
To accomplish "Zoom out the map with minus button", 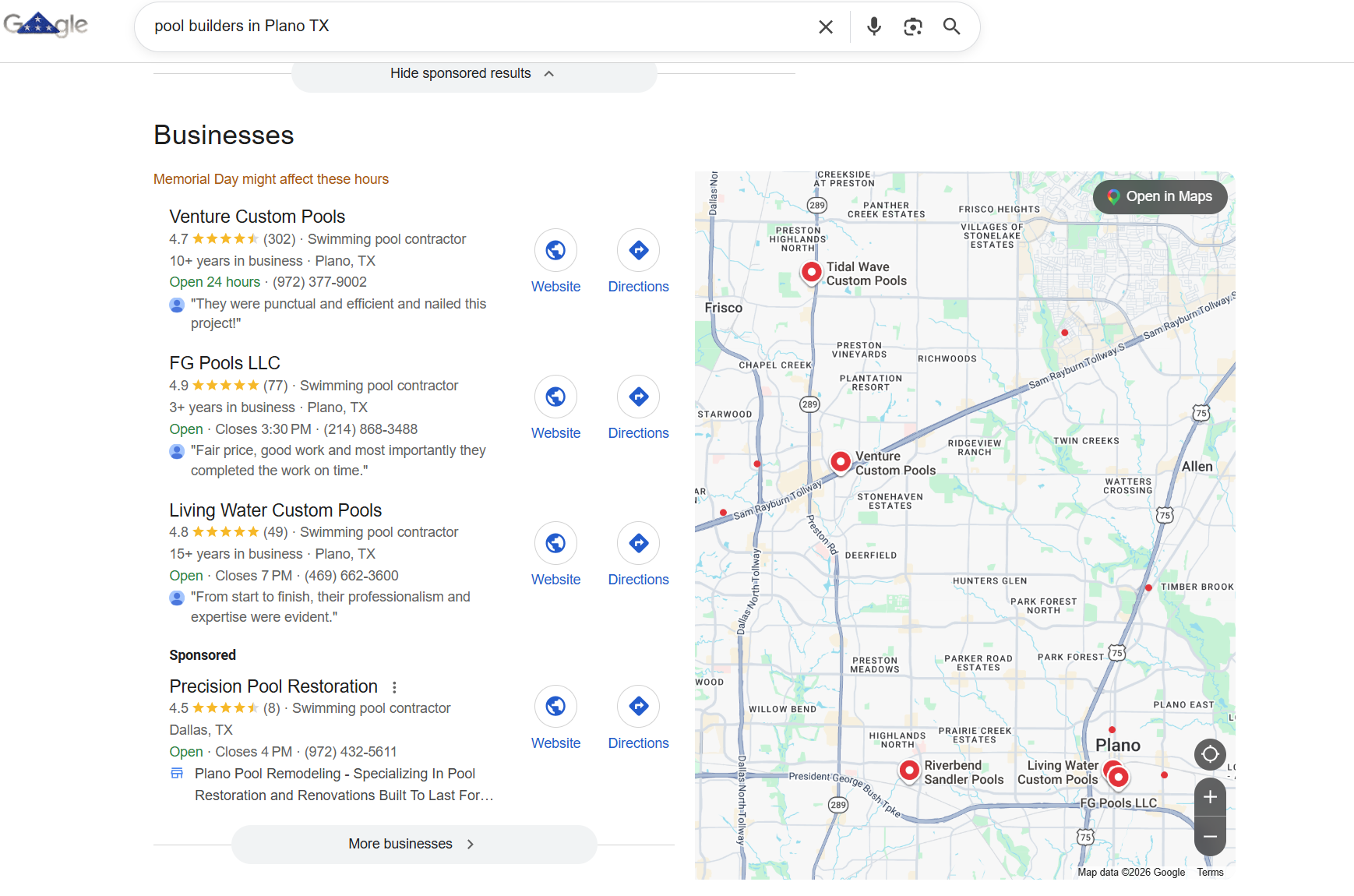I will tap(1210, 837).
